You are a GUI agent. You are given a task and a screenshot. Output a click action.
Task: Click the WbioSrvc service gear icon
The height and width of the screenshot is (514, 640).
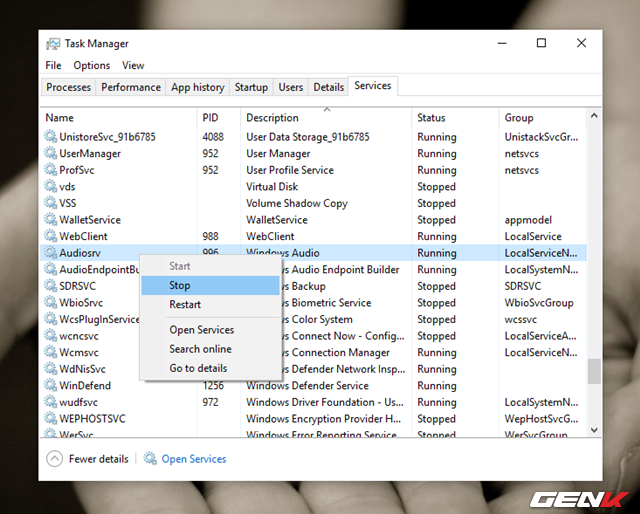pyautogui.click(x=51, y=303)
